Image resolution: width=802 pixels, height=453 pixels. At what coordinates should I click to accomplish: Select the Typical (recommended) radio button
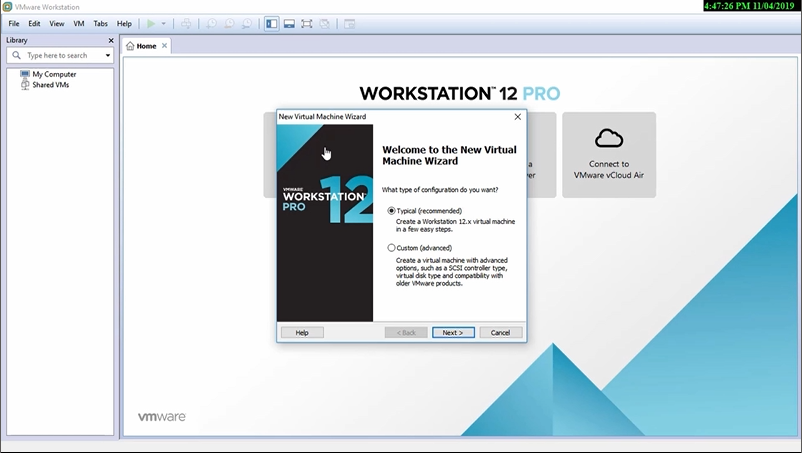pyautogui.click(x=391, y=211)
